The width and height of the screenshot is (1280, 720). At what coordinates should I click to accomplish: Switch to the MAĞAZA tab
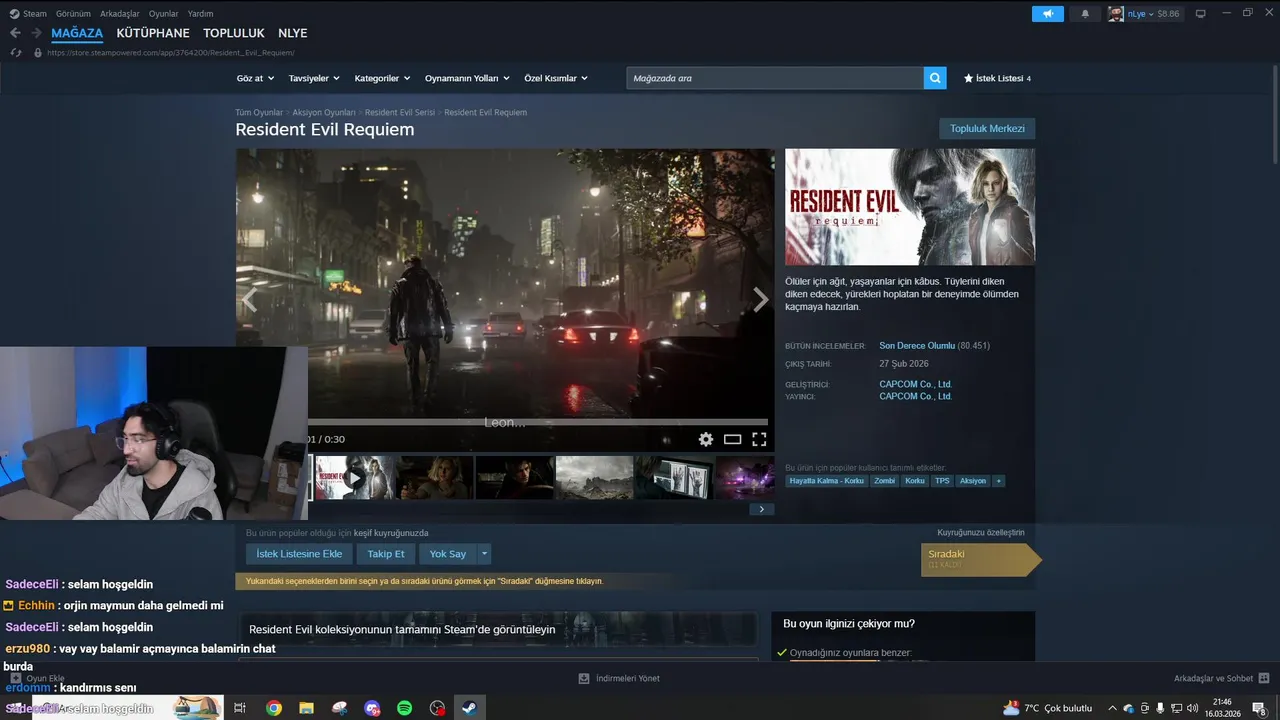point(77,33)
